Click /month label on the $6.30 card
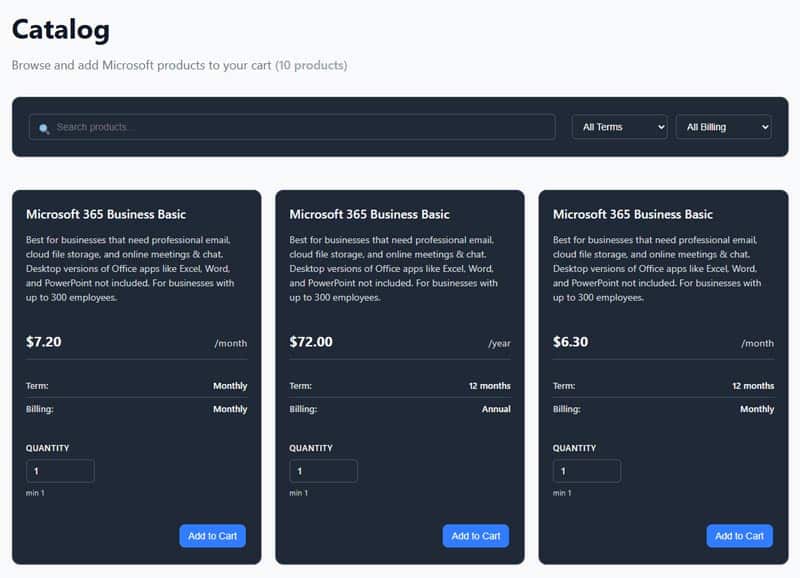800x578 pixels. [x=758, y=343]
